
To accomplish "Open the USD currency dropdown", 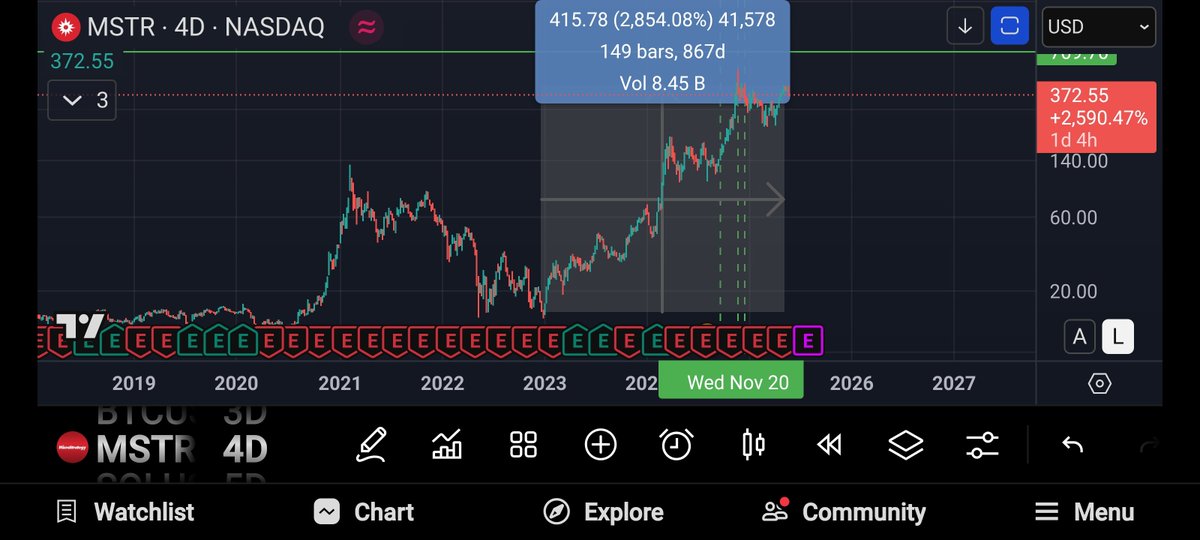I will 1100,27.
